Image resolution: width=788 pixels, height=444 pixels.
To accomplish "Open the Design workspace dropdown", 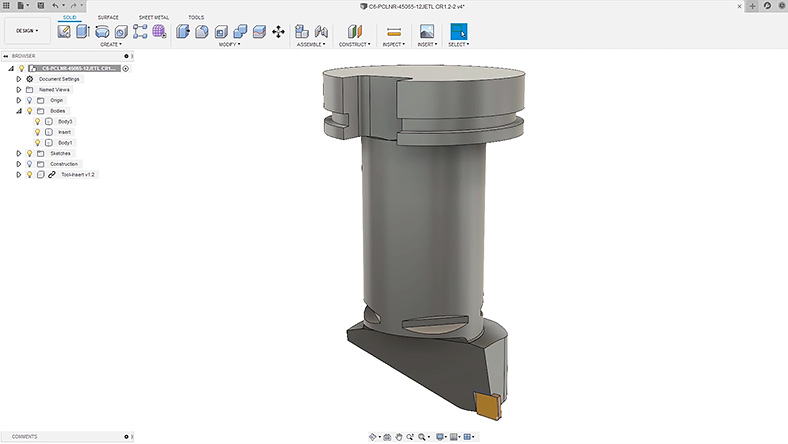I will click(x=27, y=31).
